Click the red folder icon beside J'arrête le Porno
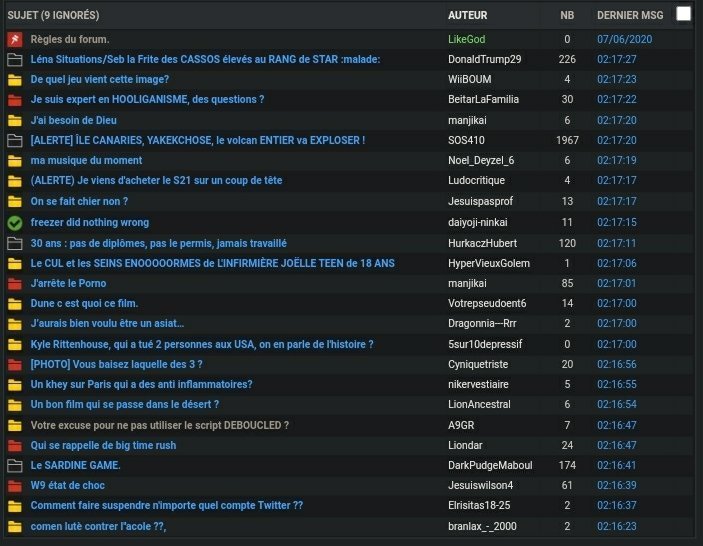The image size is (703, 546). 15,283
